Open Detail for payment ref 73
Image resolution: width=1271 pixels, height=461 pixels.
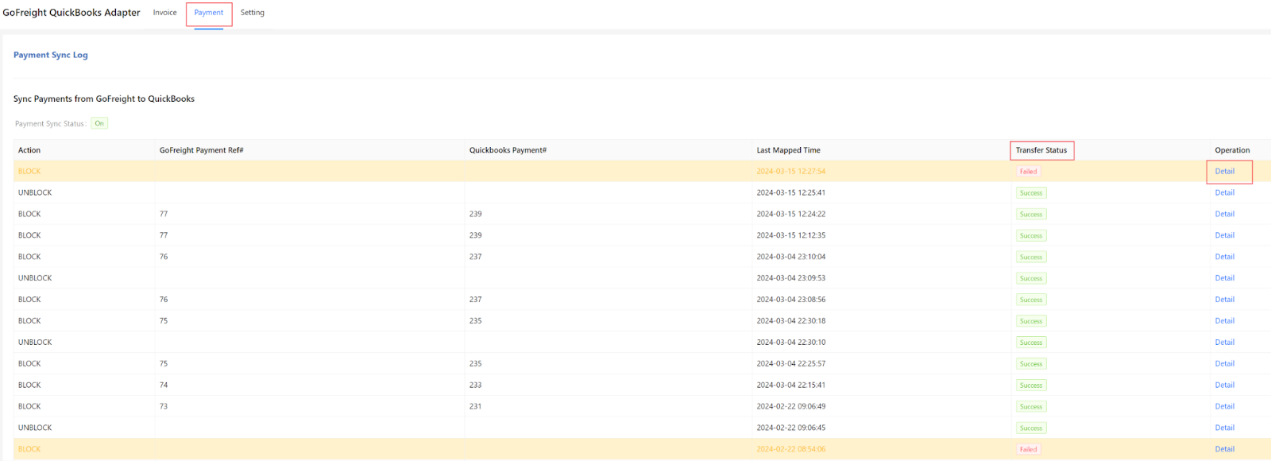tap(1224, 406)
